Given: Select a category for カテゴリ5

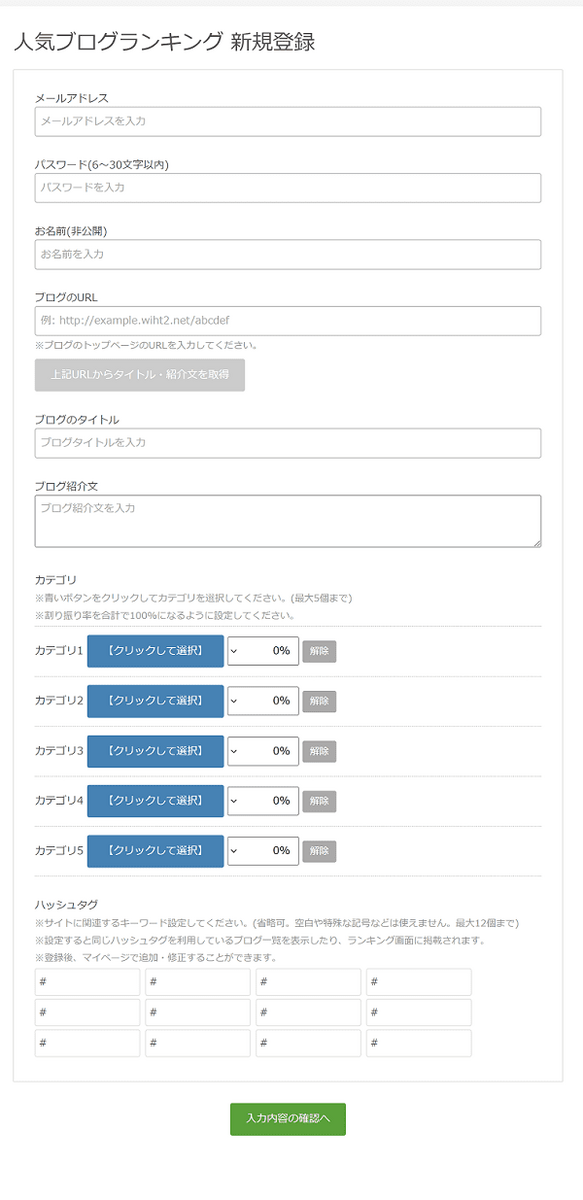Looking at the screenshot, I should 155,851.
